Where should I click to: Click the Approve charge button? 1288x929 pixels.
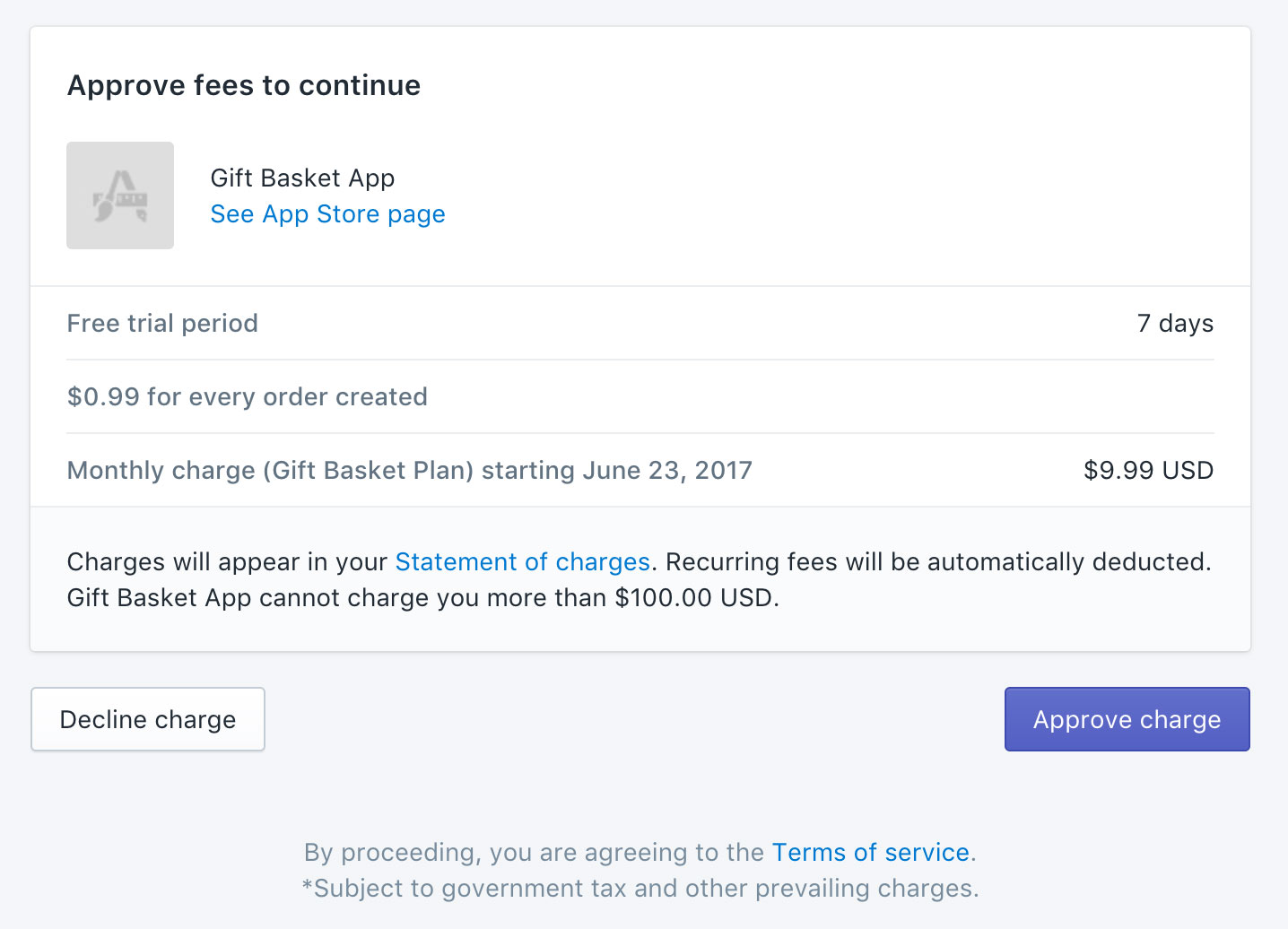point(1127,719)
